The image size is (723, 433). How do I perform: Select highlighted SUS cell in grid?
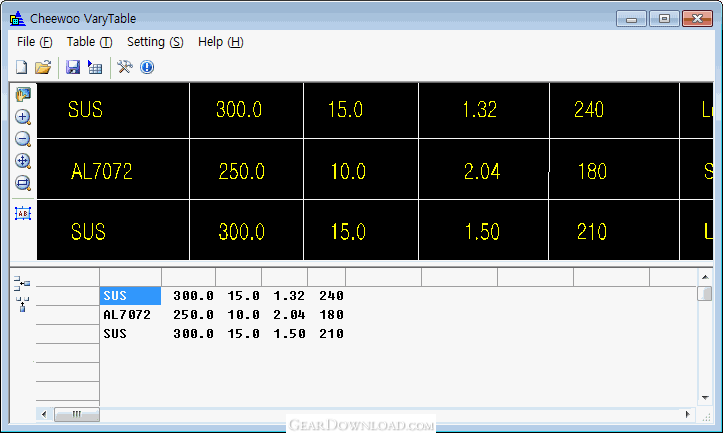point(130,296)
